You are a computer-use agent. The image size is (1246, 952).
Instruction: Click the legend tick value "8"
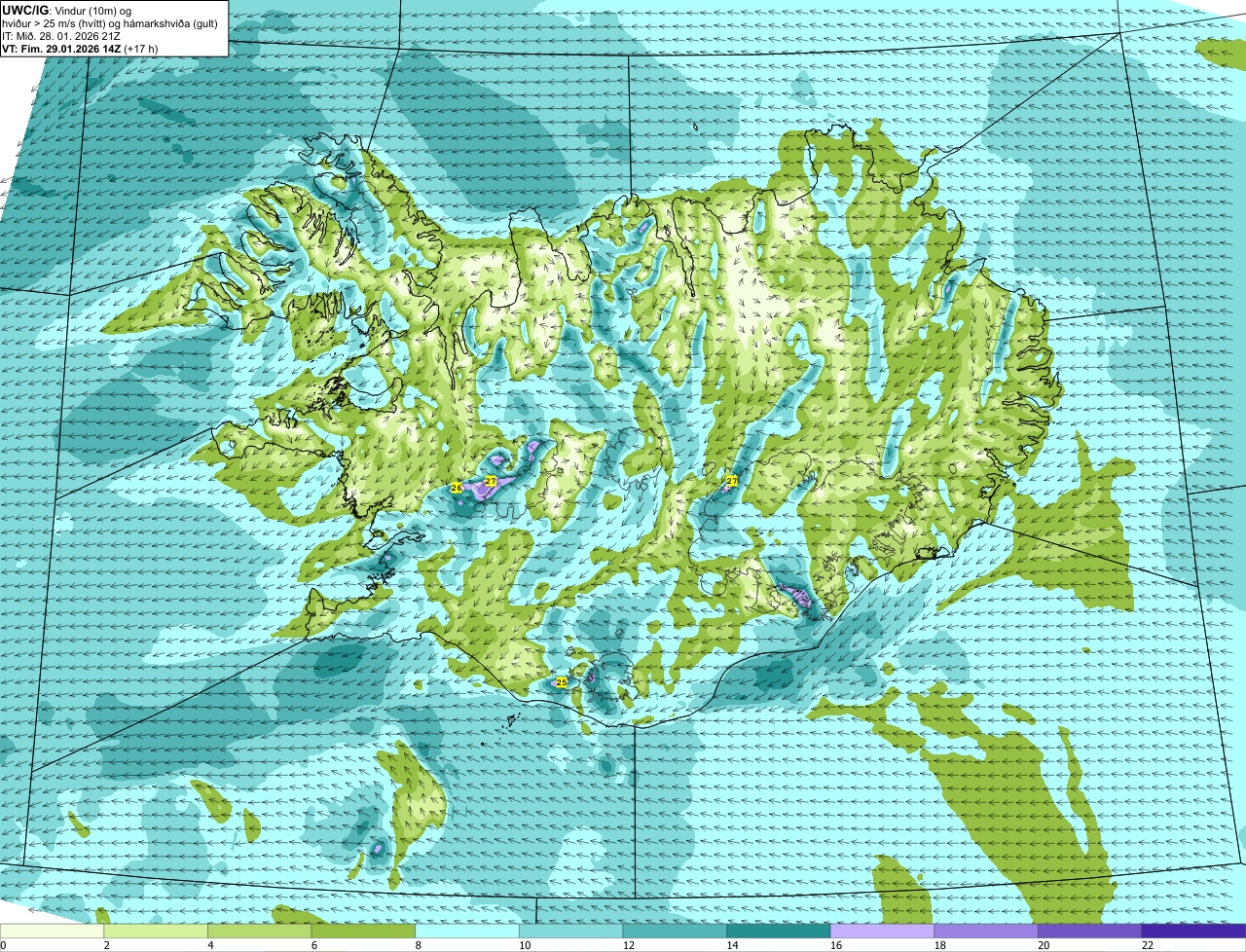(x=418, y=944)
